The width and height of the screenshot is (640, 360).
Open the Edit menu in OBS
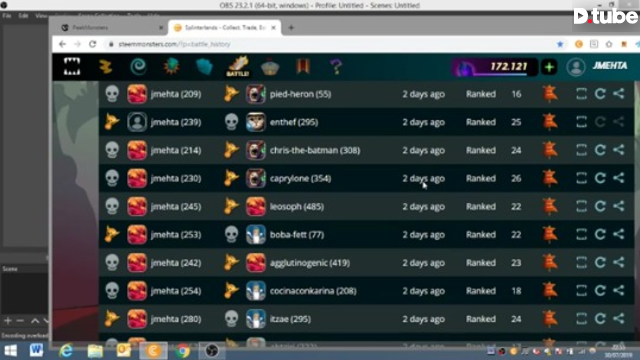[23, 16]
